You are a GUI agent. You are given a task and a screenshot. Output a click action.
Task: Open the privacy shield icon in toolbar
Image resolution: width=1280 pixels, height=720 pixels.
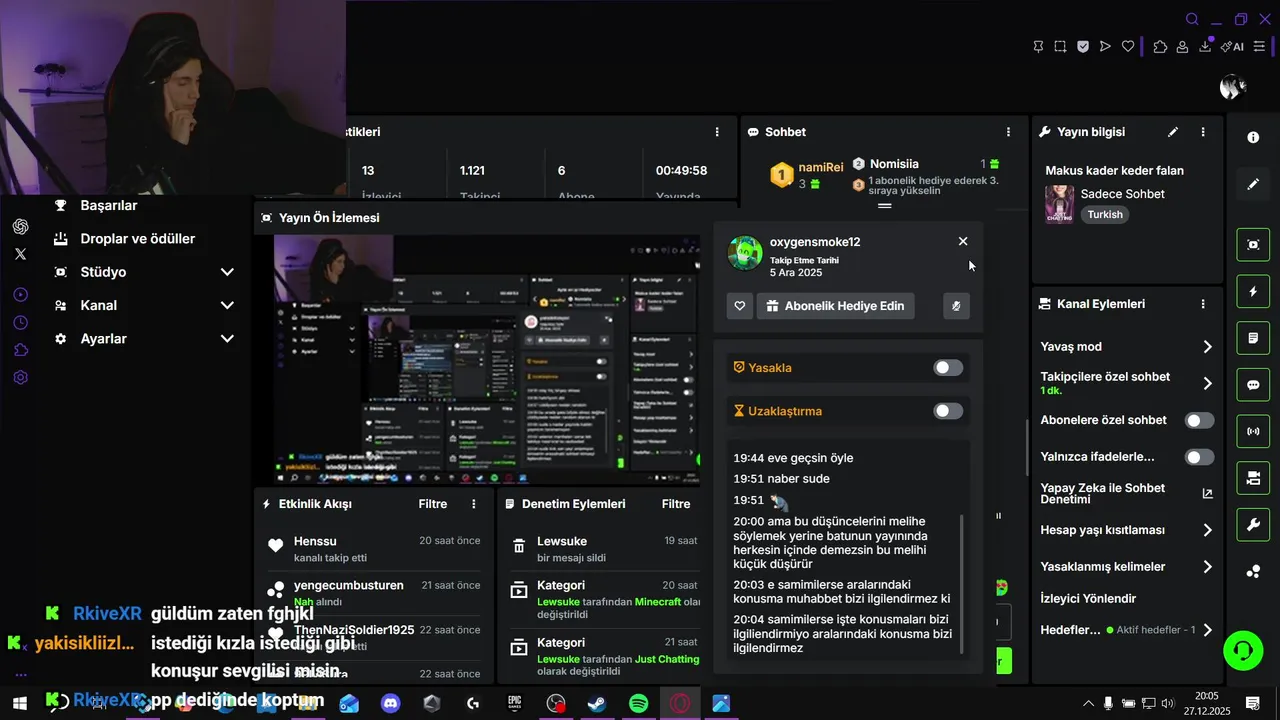click(1083, 46)
